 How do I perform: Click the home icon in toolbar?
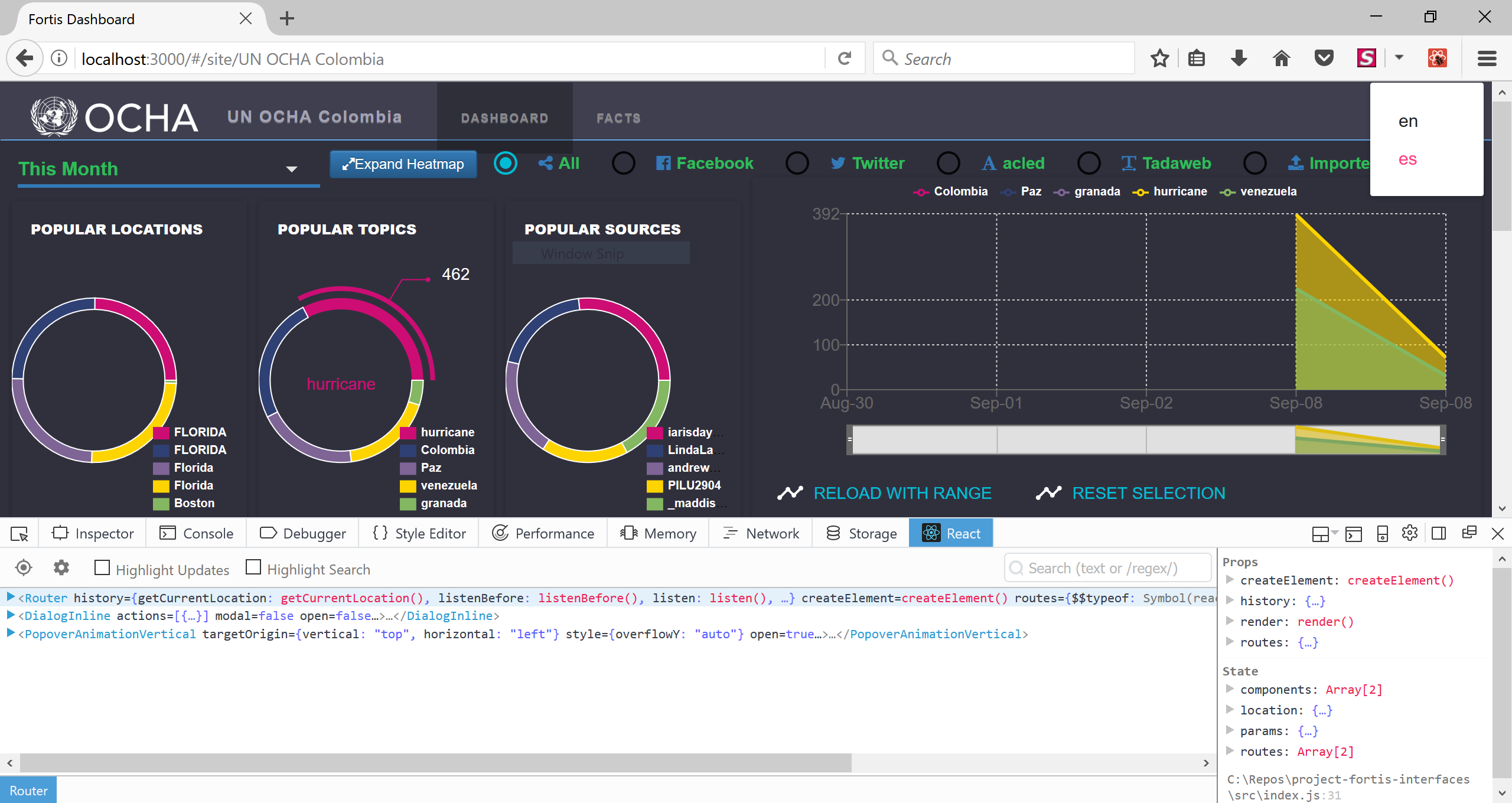click(1281, 58)
